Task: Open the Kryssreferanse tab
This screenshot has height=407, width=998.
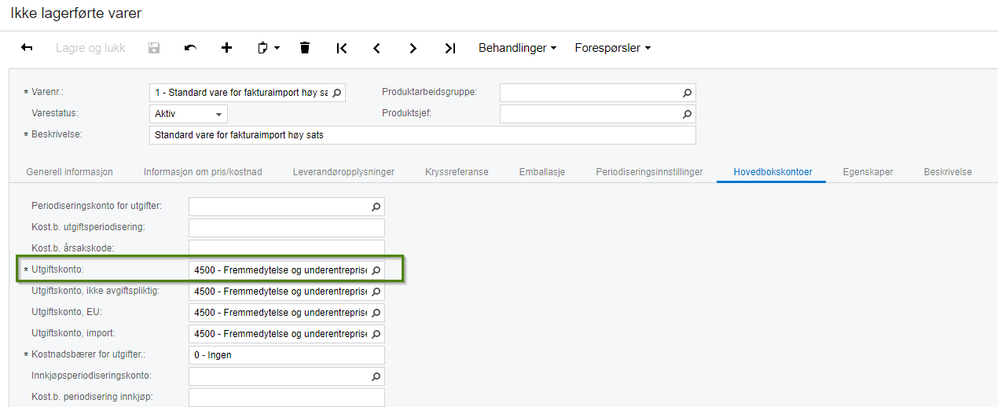Action: (x=457, y=172)
